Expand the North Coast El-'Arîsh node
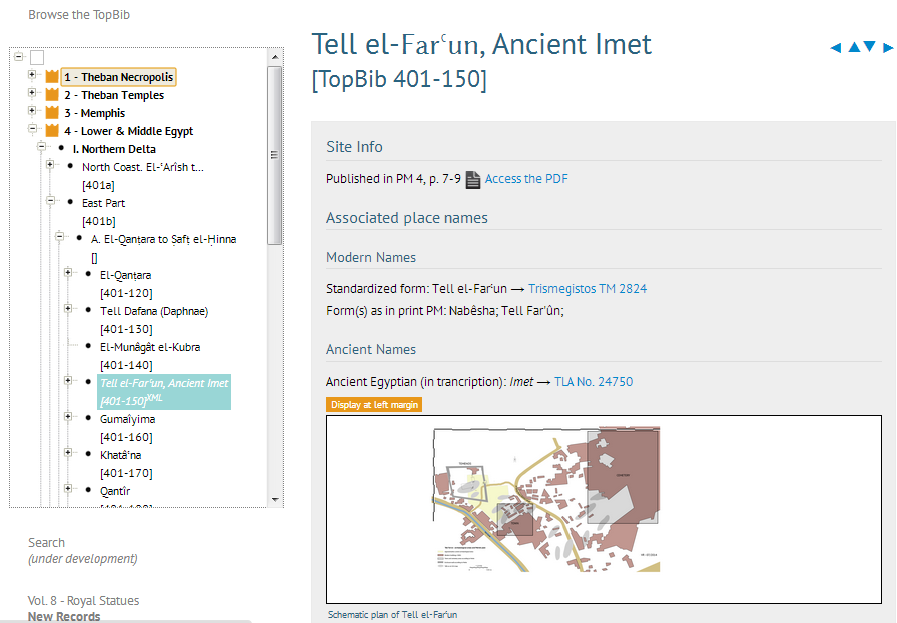Image resolution: width=897 pixels, height=623 pixels. tap(50, 165)
